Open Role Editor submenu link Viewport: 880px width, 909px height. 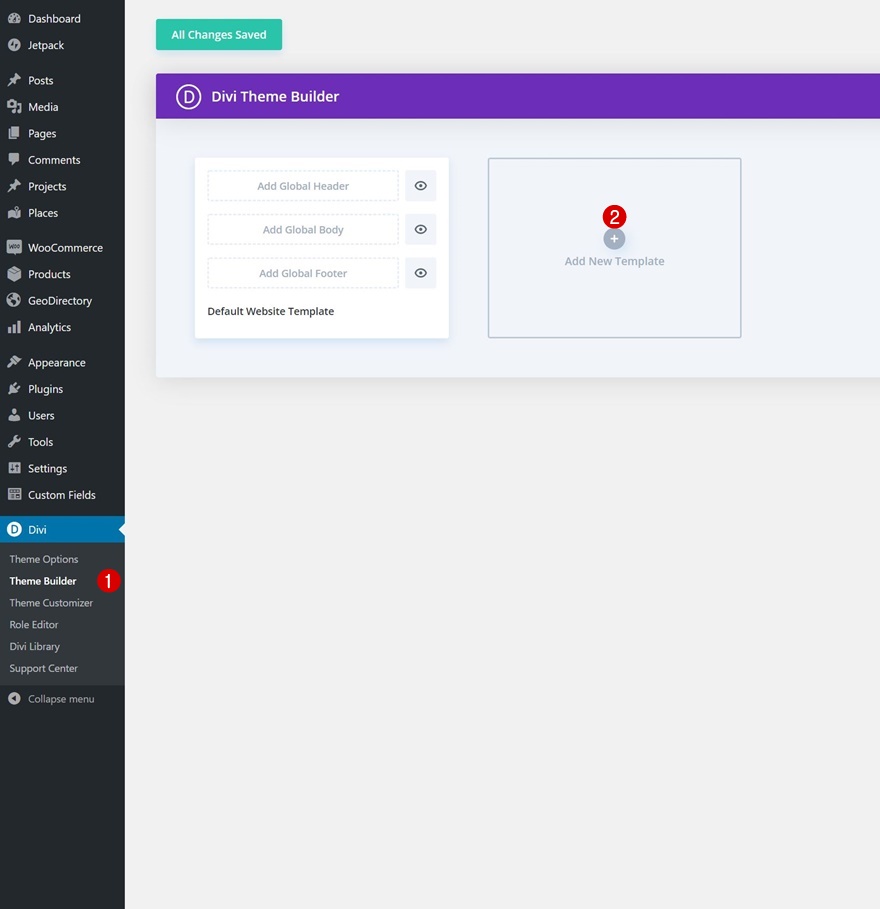pyautogui.click(x=34, y=624)
